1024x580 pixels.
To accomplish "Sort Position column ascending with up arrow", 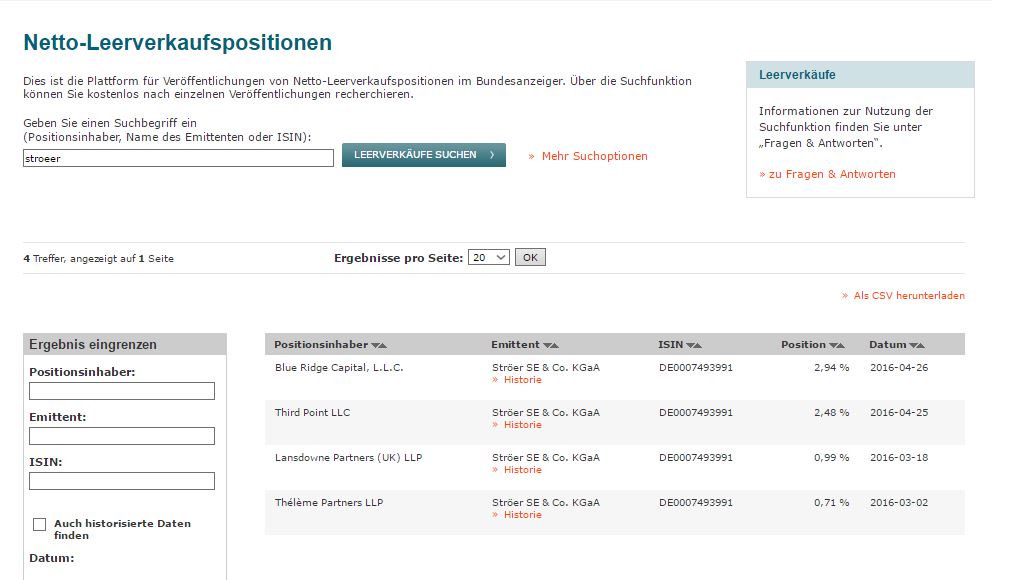I will pyautogui.click(x=841, y=345).
